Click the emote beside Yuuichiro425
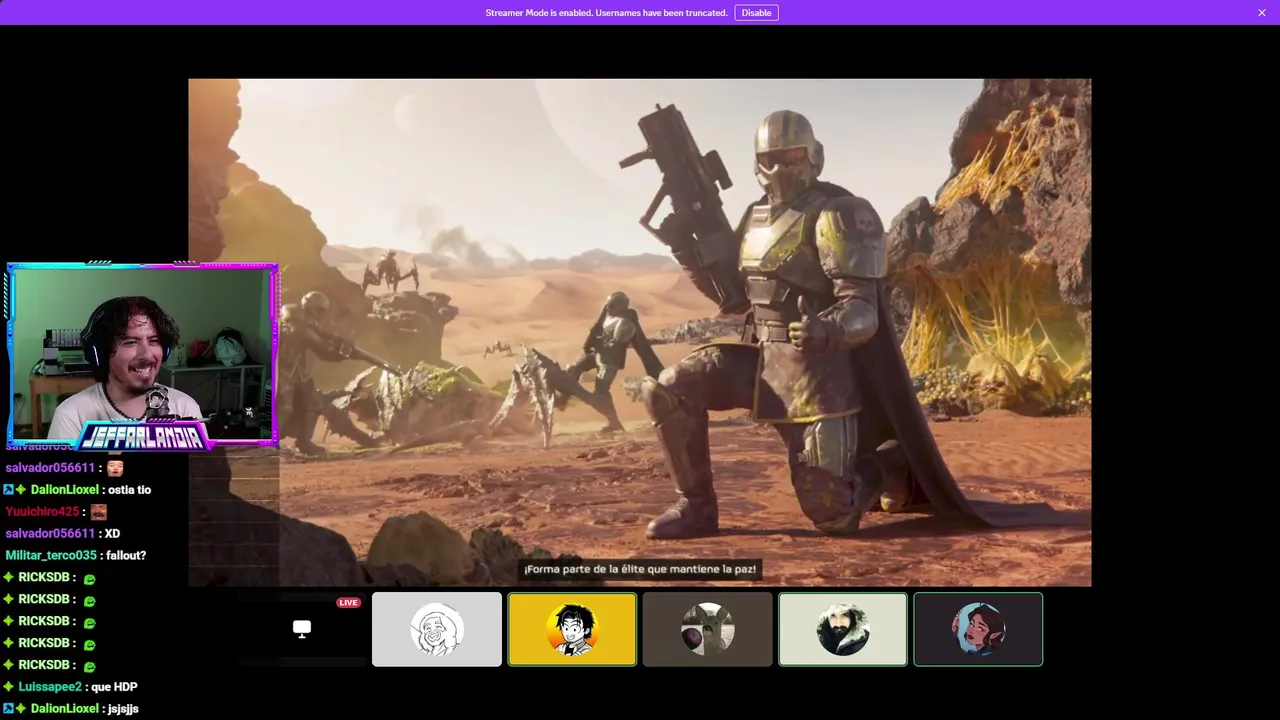This screenshot has width=1280, height=720. 98,512
